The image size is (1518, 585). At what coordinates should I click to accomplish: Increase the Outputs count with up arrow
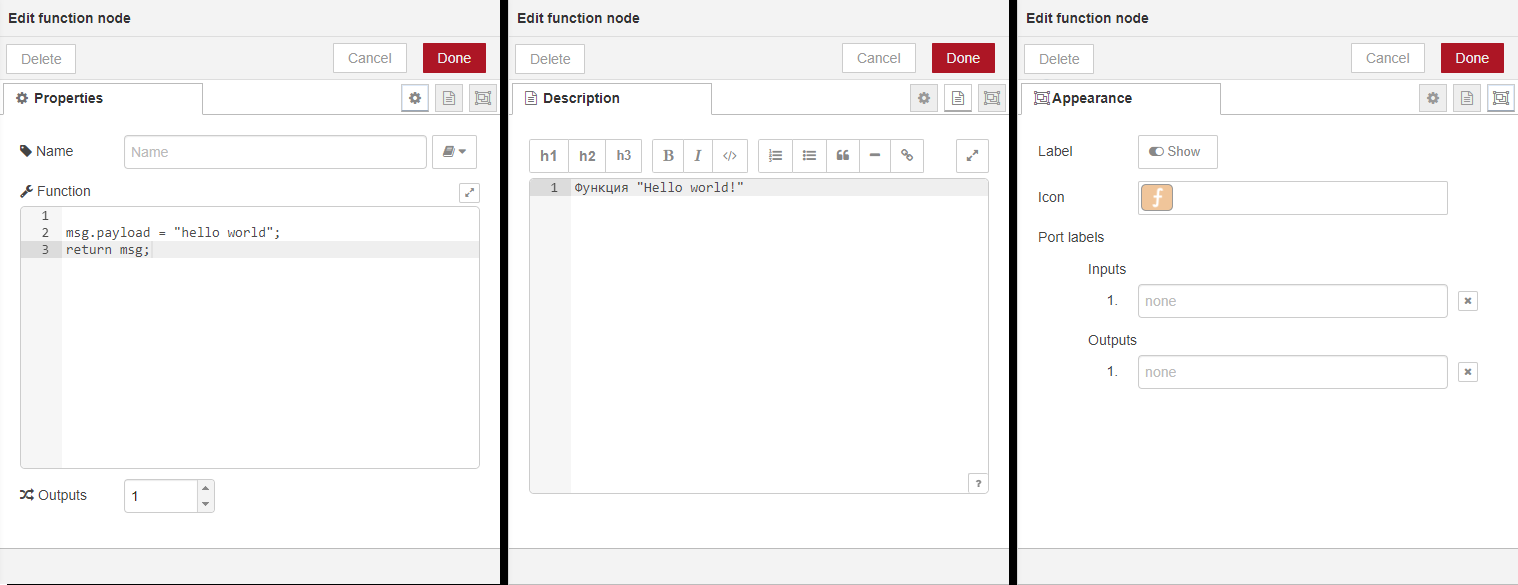pyautogui.click(x=205, y=489)
